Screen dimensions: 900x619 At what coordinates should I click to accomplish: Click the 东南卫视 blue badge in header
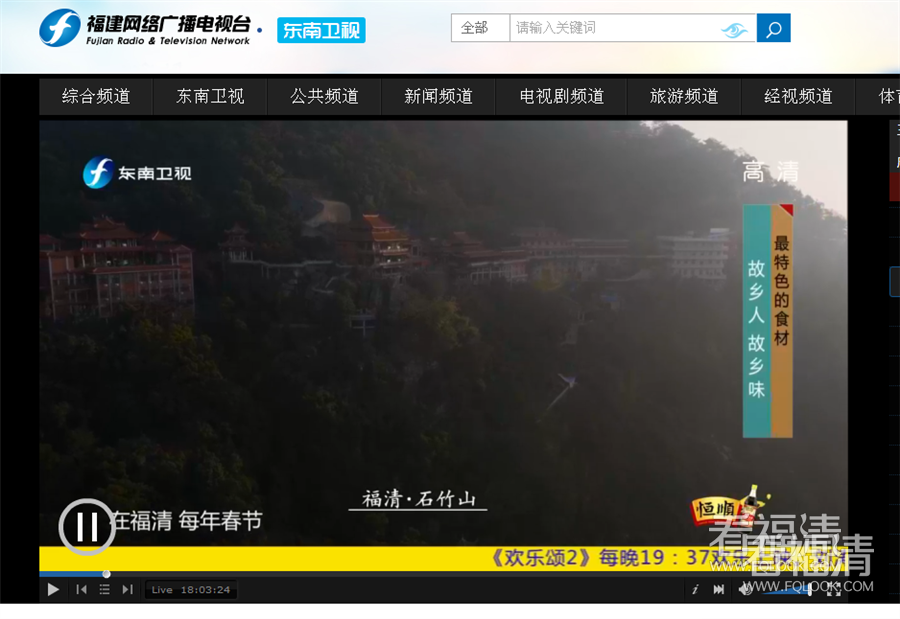pyautogui.click(x=321, y=30)
